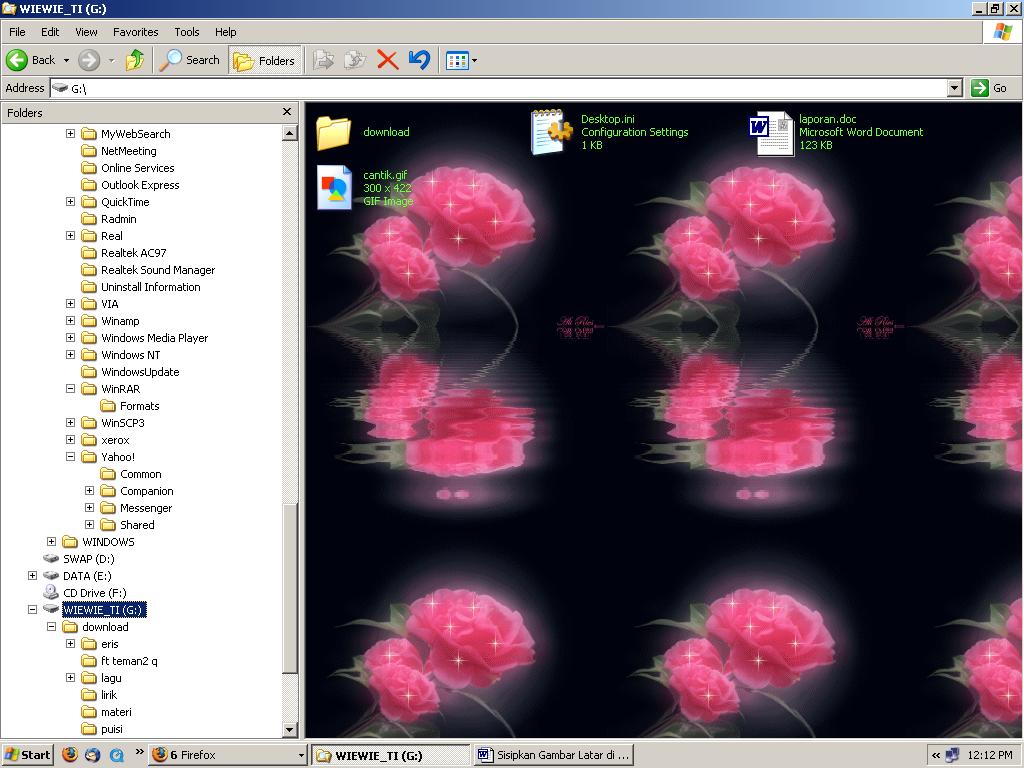Click the blue Undo icon
The image size is (1024, 768).
click(419, 60)
